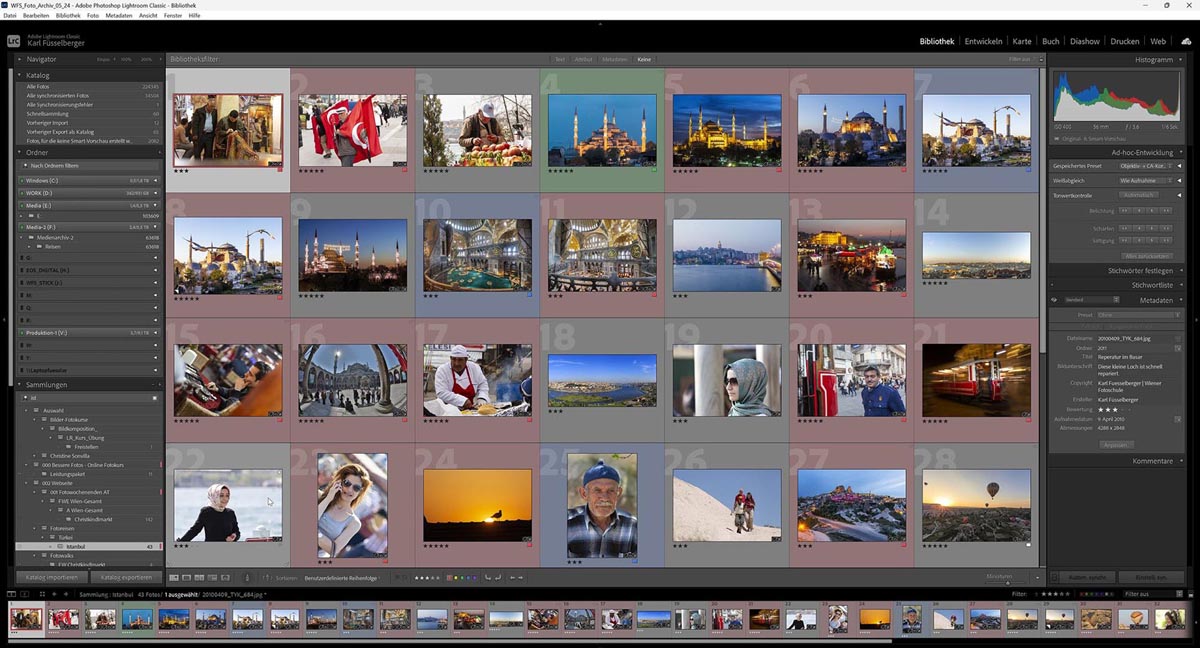Open the Metadaten menu in the menu bar

click(x=120, y=14)
